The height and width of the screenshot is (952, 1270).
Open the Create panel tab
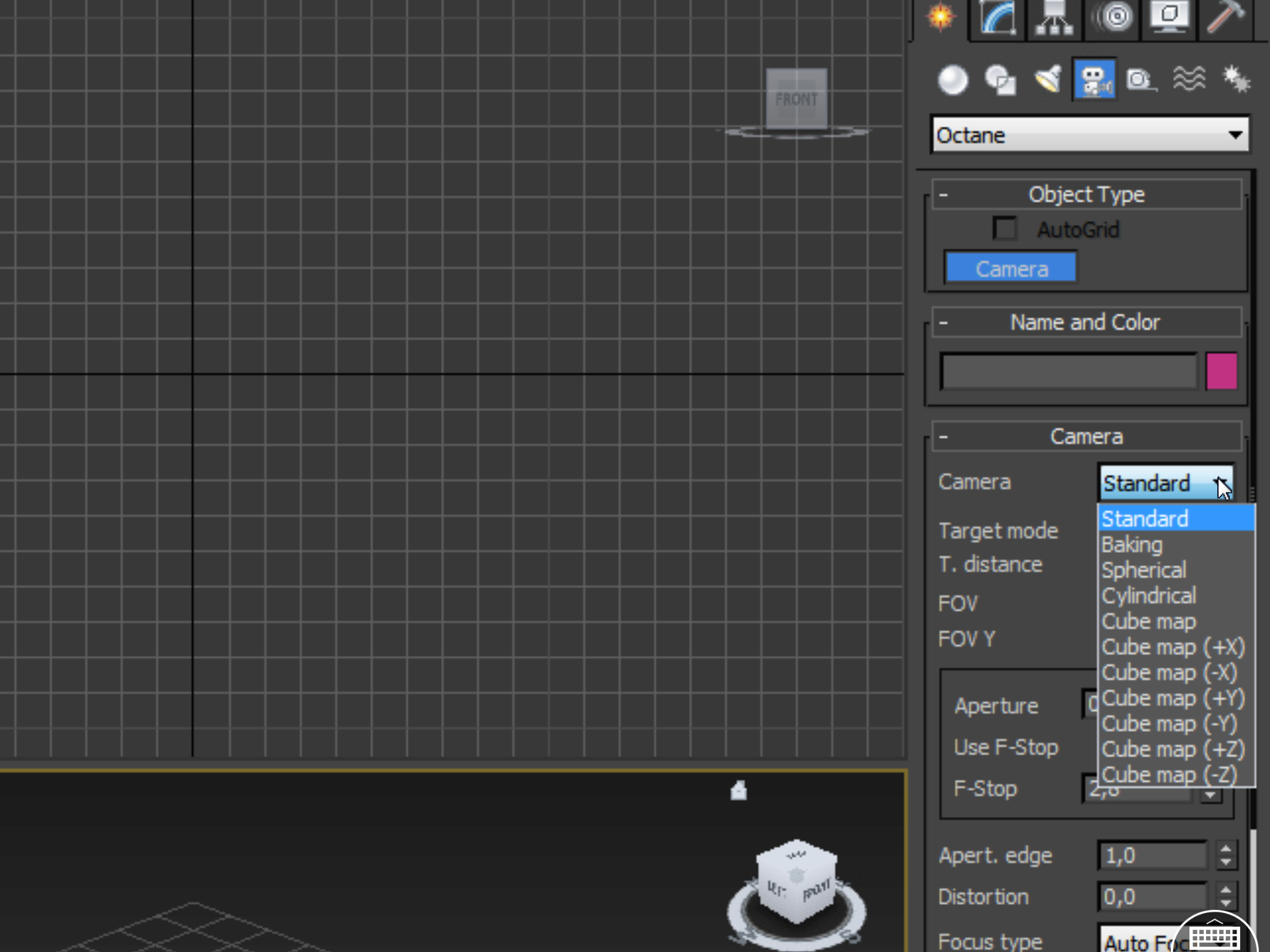[x=940, y=17]
